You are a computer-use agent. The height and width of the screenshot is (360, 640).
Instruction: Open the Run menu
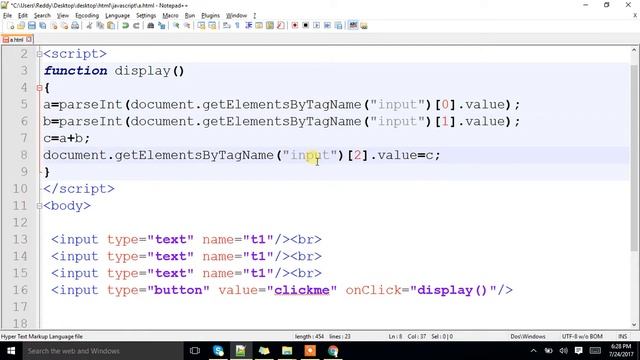tap(190, 16)
